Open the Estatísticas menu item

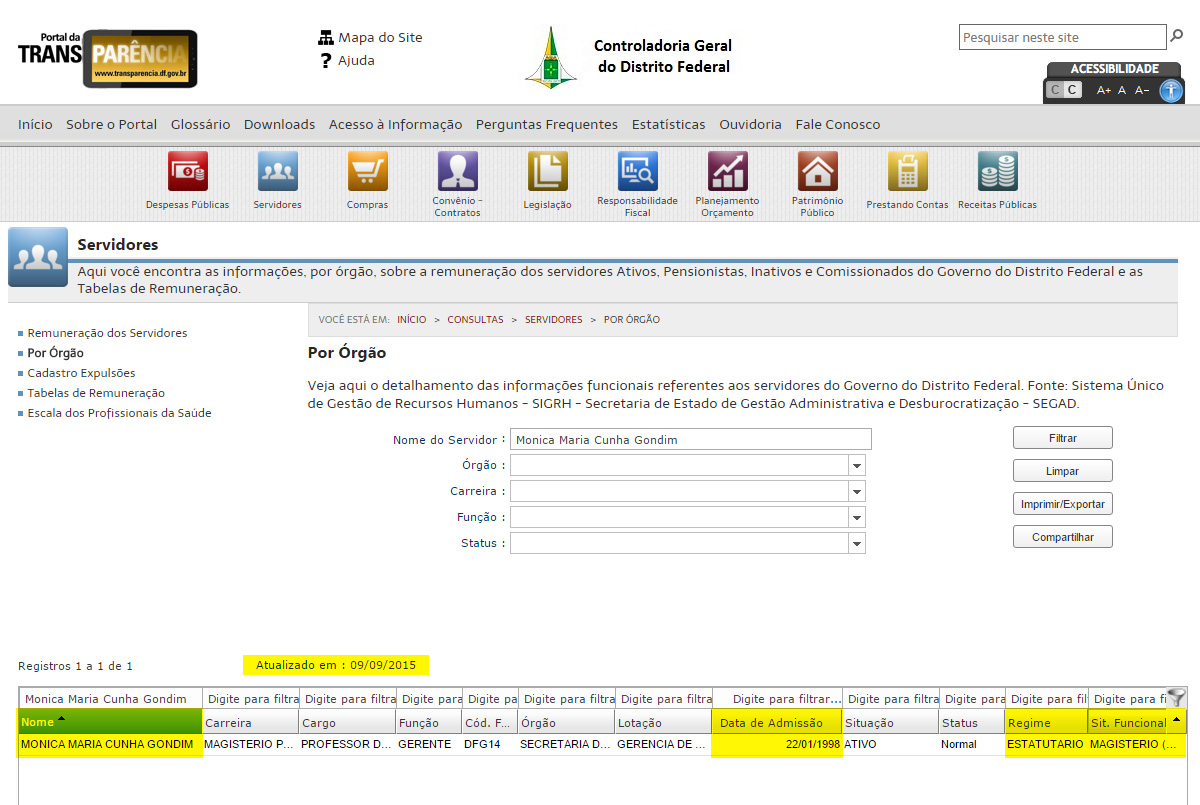[x=668, y=124]
